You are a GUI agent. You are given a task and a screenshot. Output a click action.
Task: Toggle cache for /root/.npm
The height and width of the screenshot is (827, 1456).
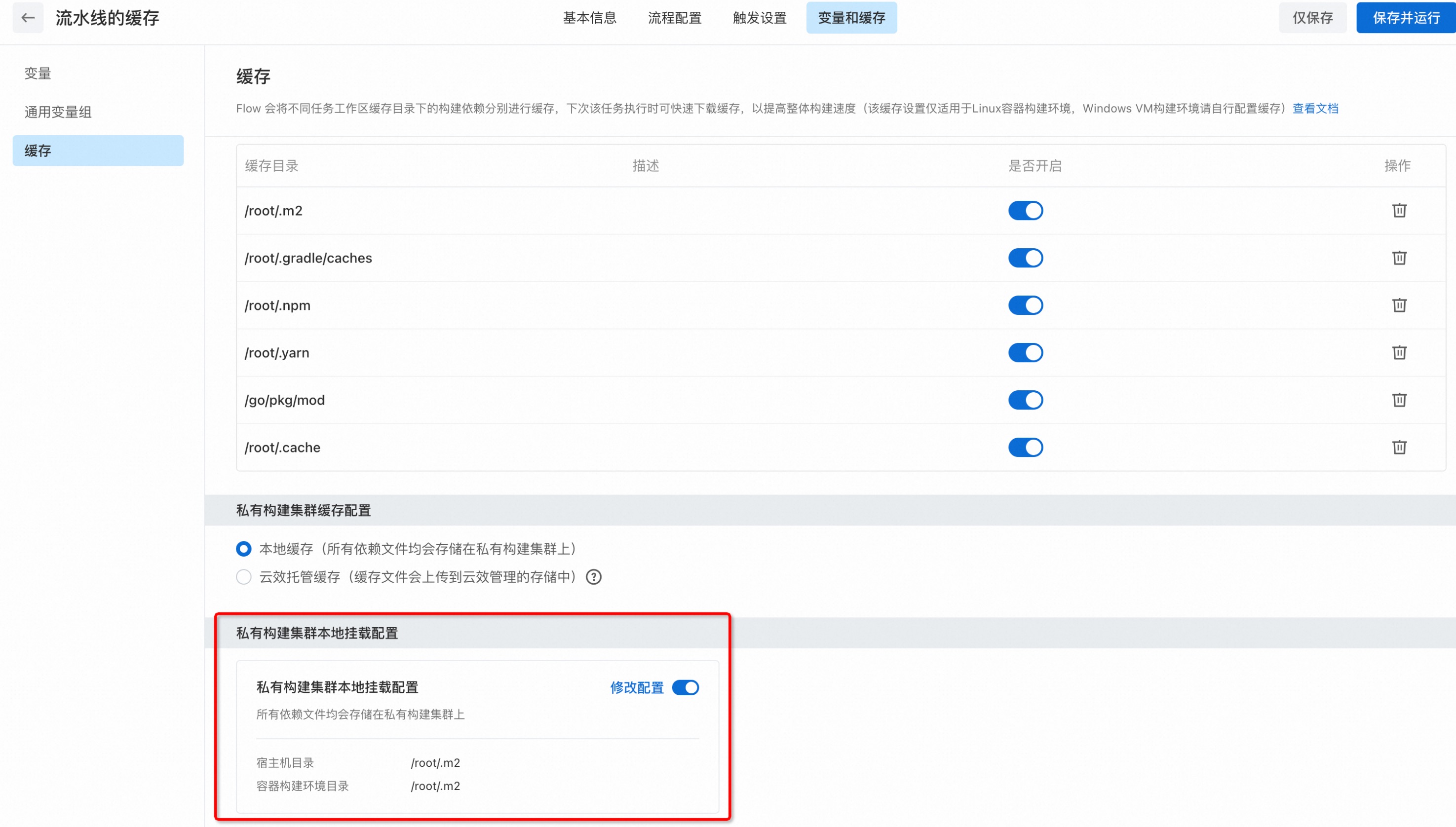[x=1026, y=305]
